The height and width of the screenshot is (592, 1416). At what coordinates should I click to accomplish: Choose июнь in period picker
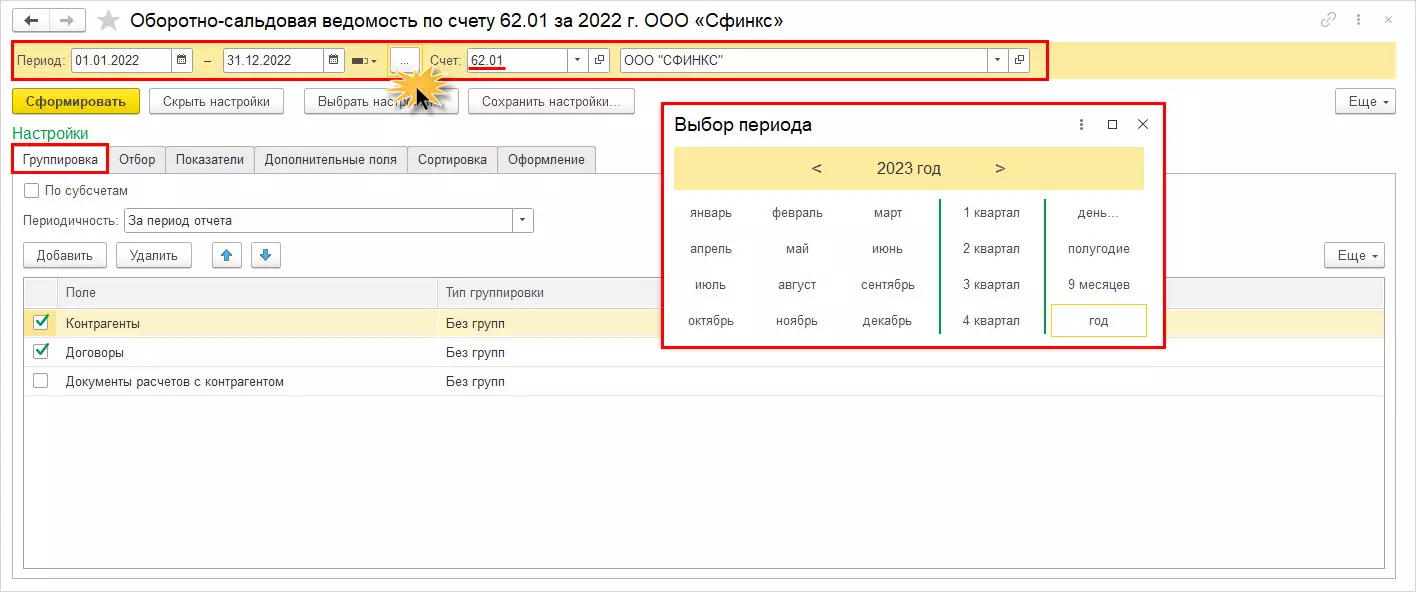coord(887,248)
